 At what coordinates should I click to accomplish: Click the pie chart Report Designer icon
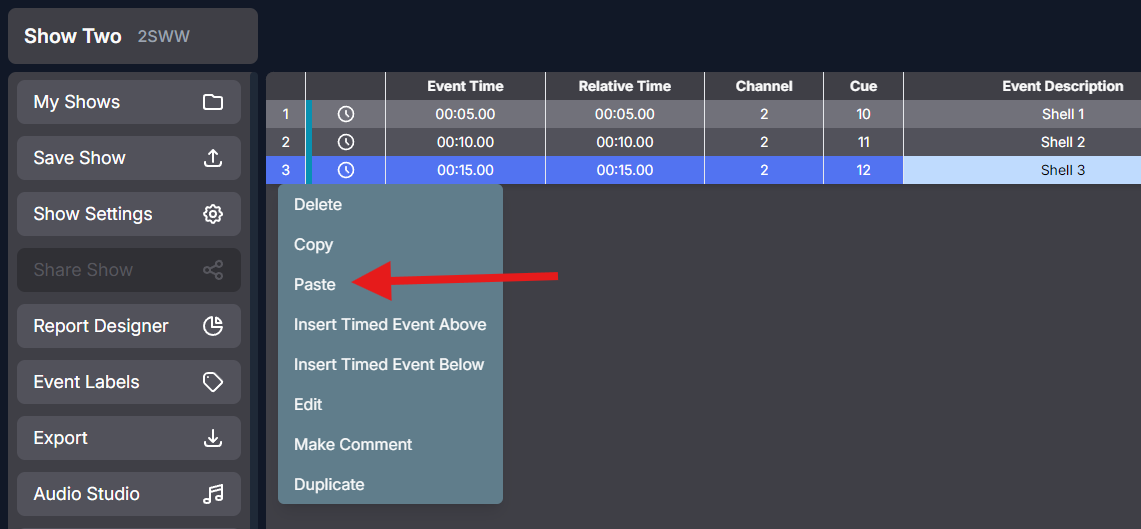coord(212,326)
